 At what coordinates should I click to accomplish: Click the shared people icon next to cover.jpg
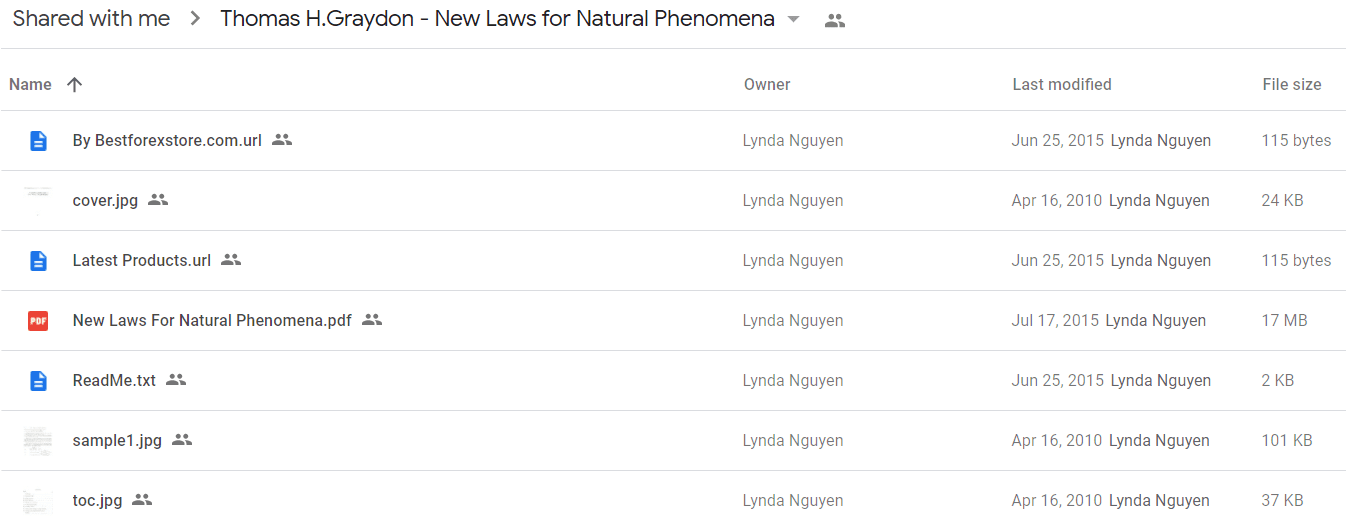tap(158, 200)
